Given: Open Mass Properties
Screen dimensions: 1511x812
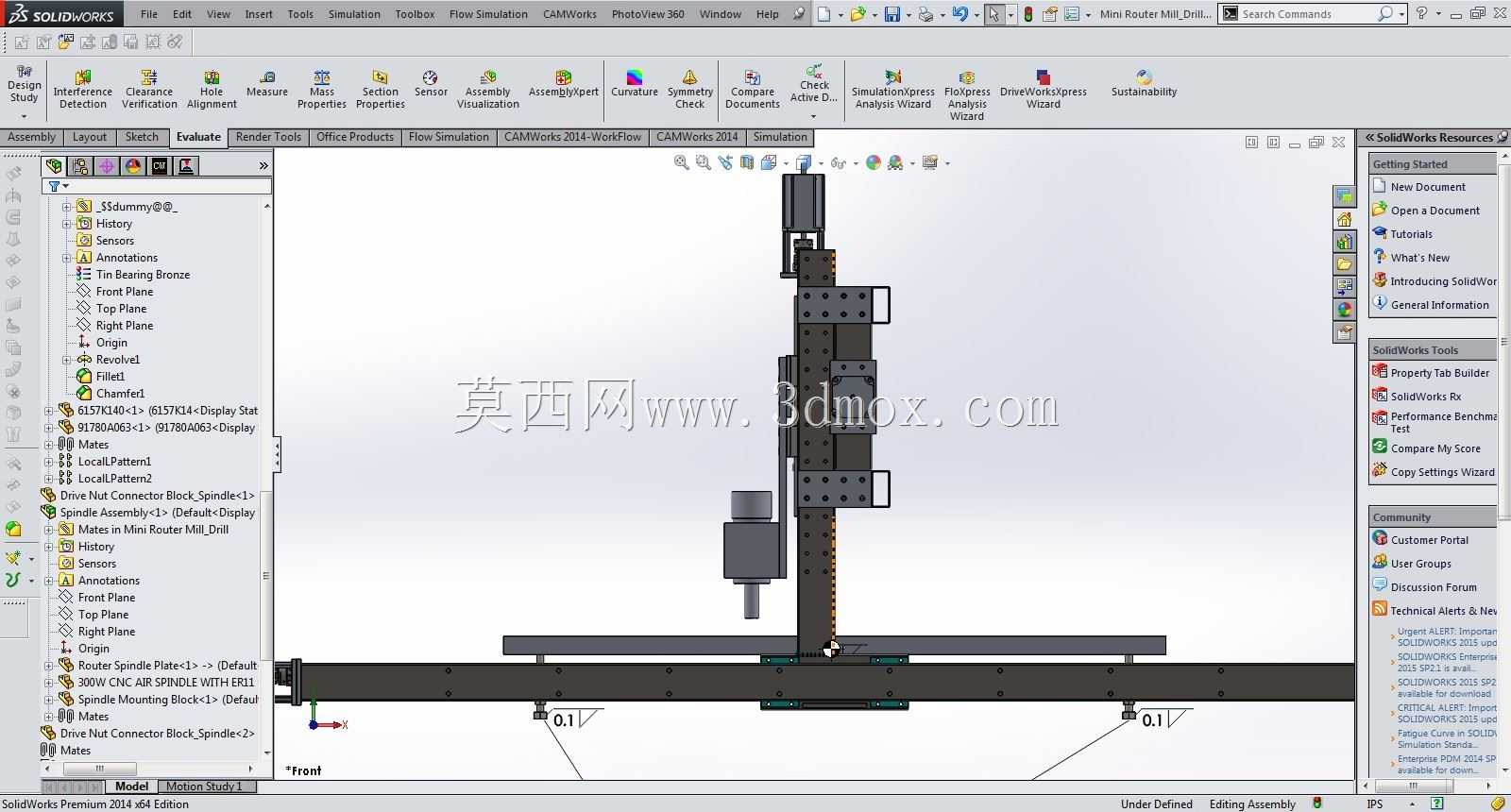Looking at the screenshot, I should (322, 90).
